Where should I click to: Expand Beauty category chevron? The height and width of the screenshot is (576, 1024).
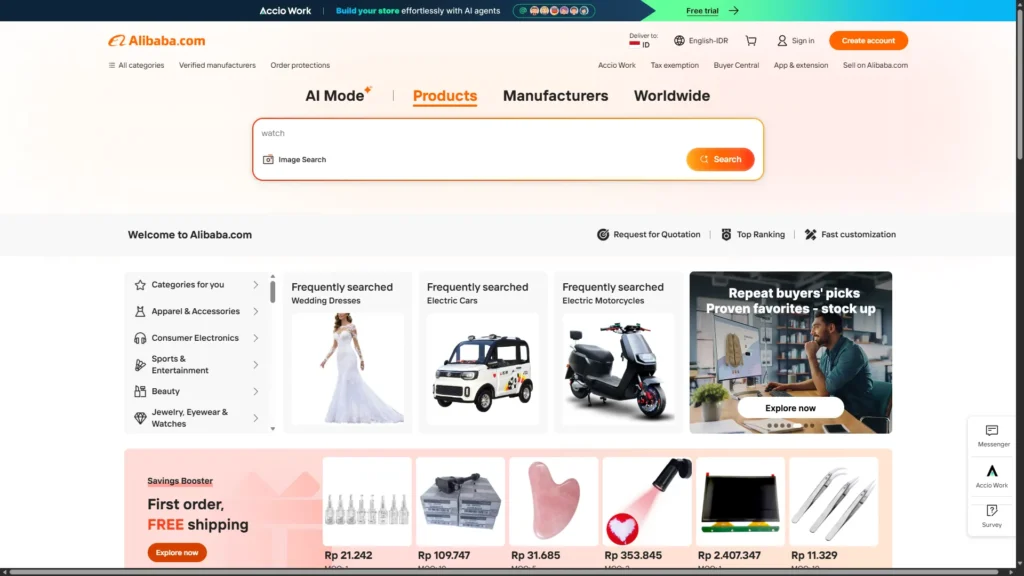coord(256,391)
